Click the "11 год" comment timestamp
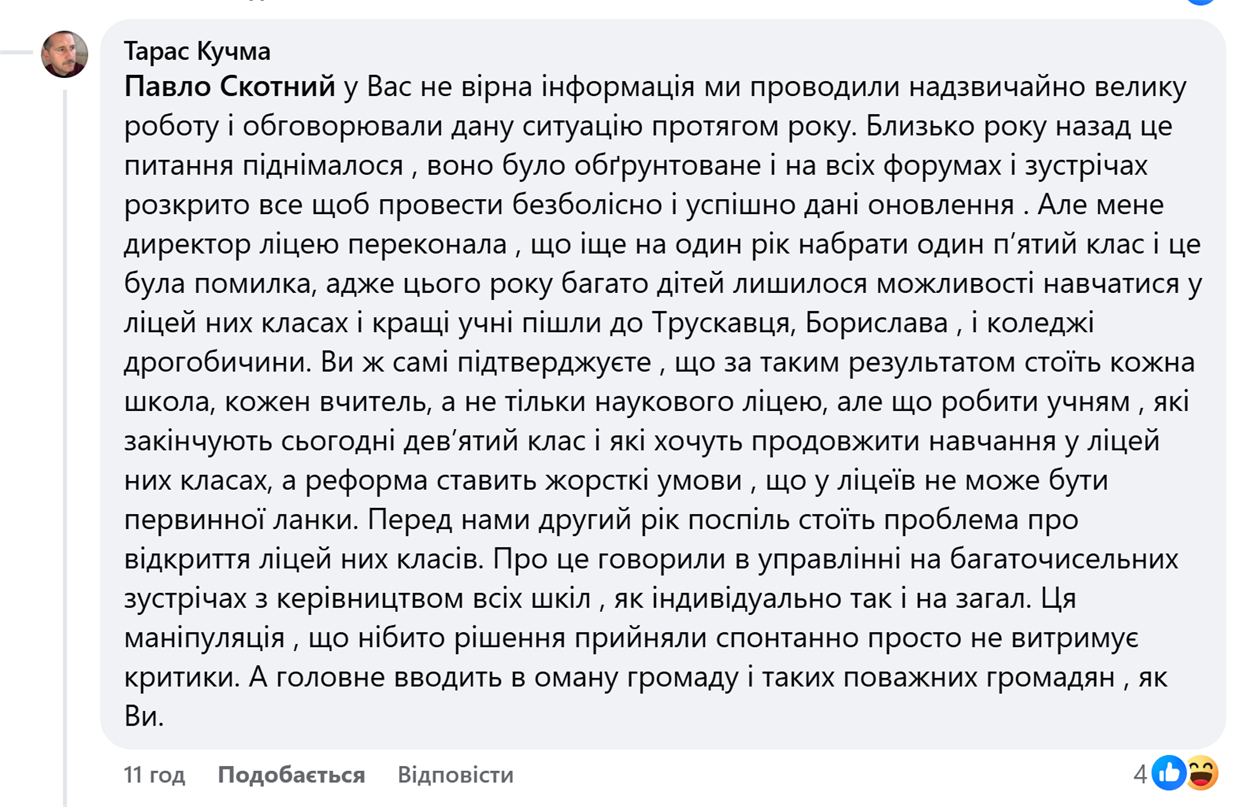Image resolution: width=1250 pixels, height=807 pixels. (154, 775)
